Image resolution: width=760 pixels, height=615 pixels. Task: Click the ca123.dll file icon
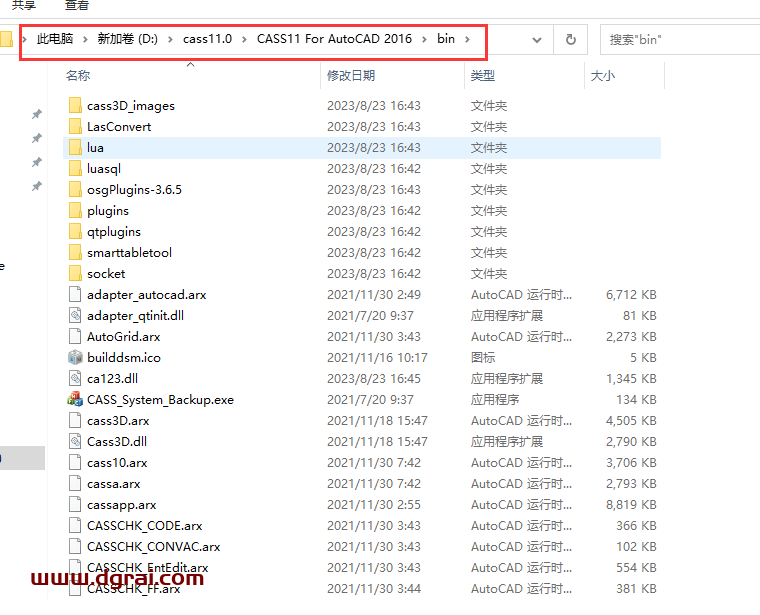75,378
